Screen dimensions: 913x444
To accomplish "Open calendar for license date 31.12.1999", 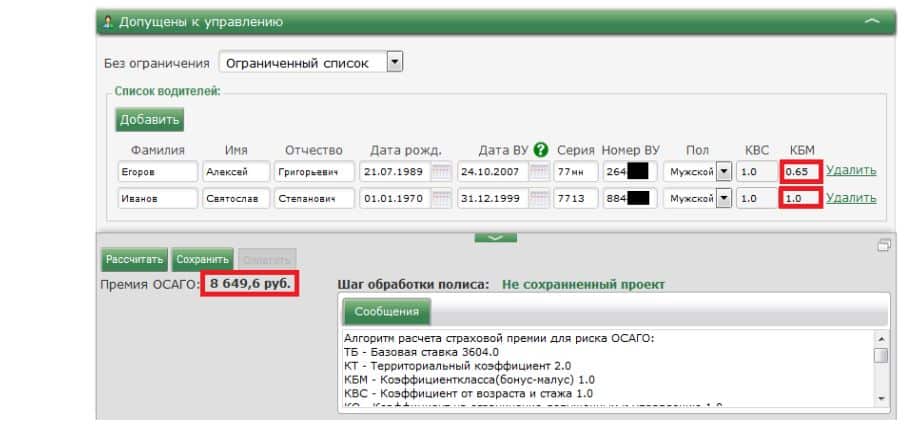I will click(539, 198).
